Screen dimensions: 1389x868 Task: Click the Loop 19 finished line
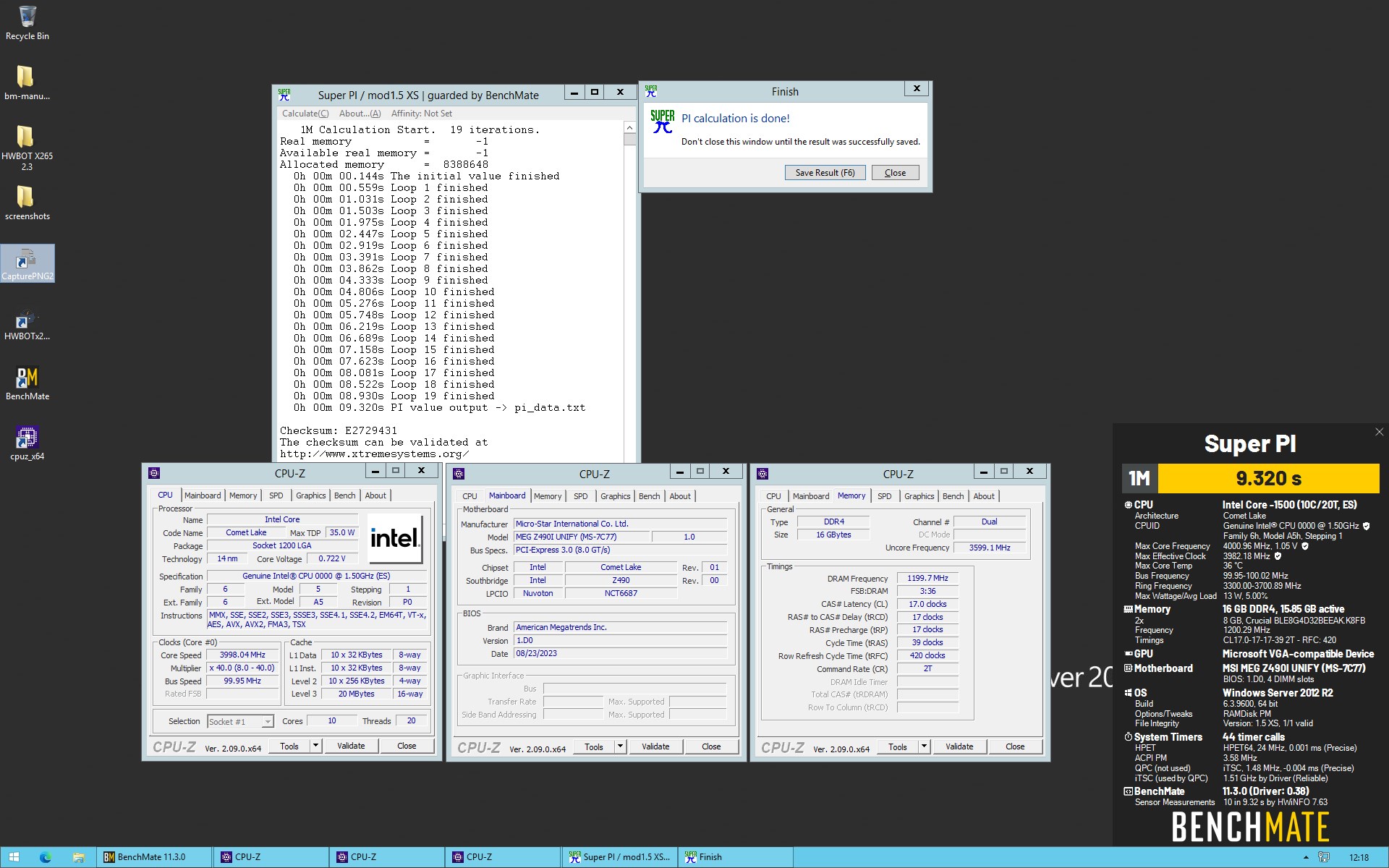click(x=394, y=396)
